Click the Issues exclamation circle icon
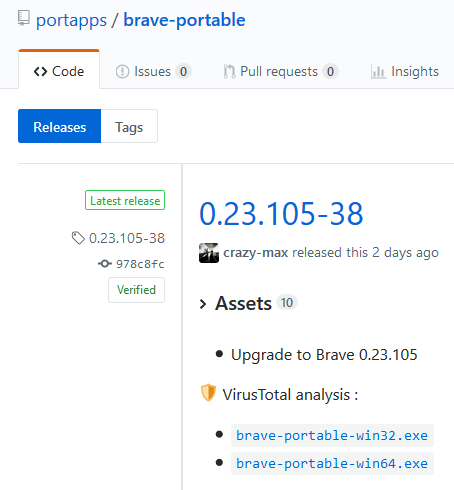Image resolution: width=454 pixels, height=490 pixels. [122, 71]
